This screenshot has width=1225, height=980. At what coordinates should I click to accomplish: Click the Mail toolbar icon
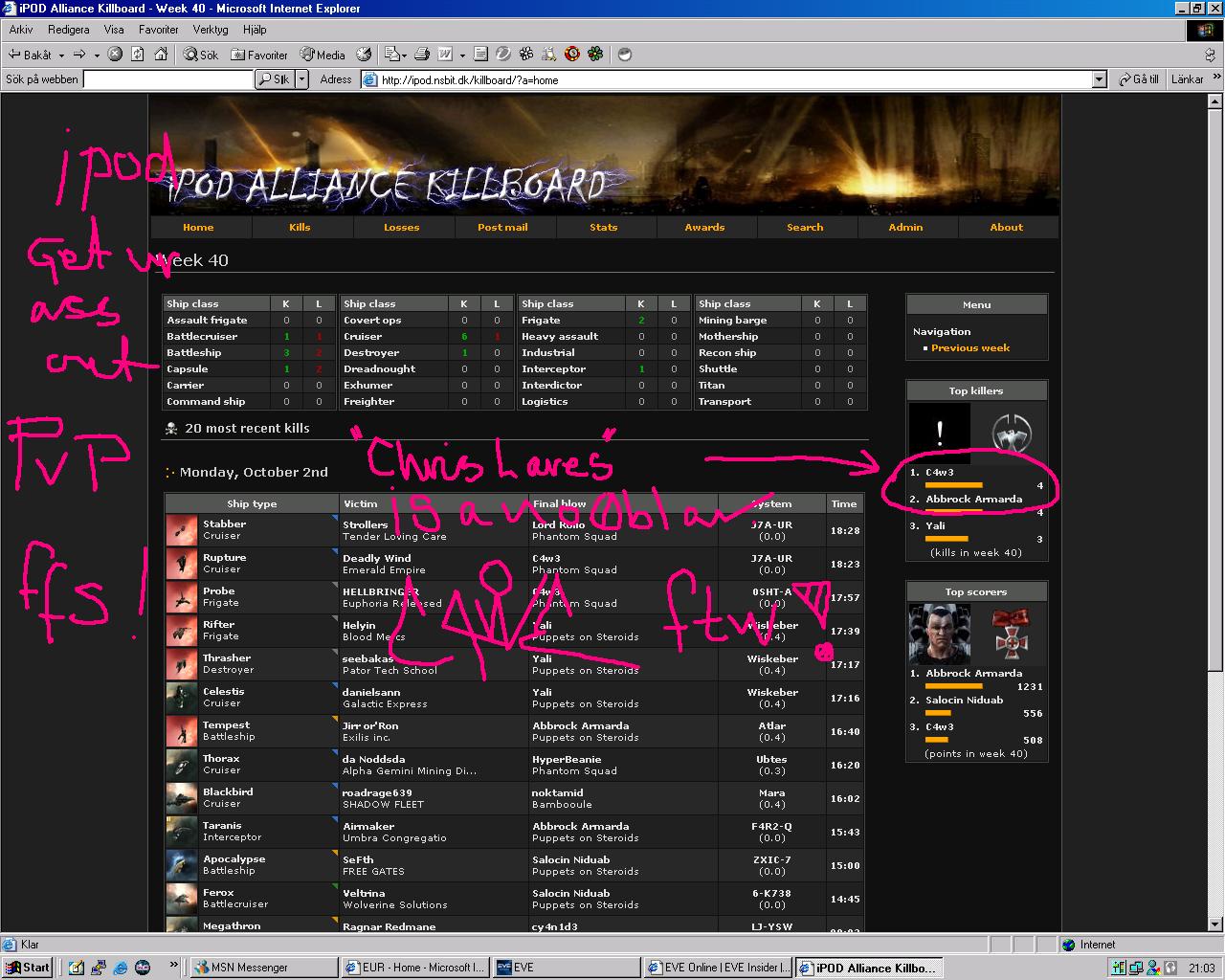[391, 55]
